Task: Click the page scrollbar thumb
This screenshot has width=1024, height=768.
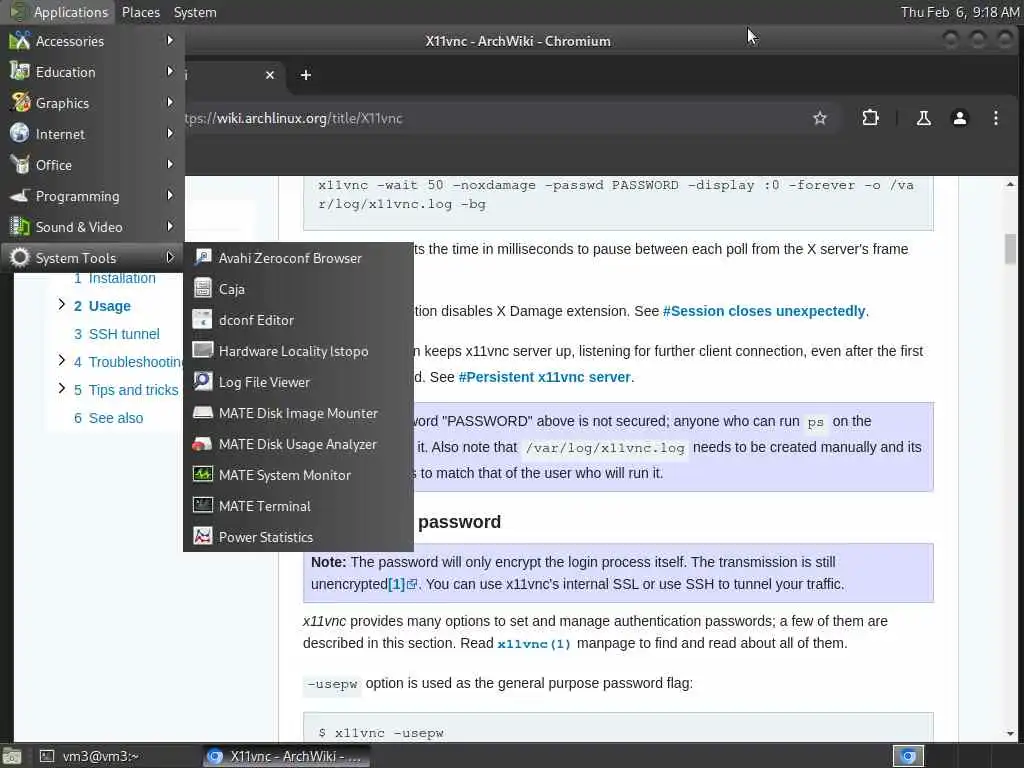Action: pyautogui.click(x=1010, y=248)
